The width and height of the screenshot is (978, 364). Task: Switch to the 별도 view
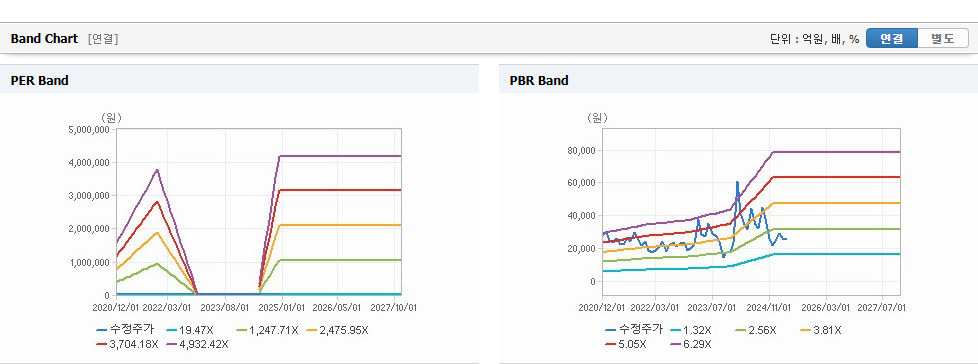point(943,38)
